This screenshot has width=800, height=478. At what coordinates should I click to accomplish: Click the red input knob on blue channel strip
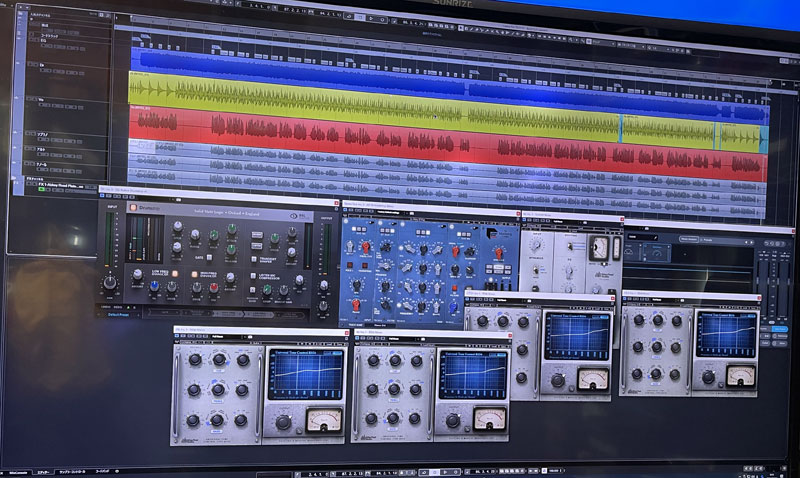[x=365, y=247]
